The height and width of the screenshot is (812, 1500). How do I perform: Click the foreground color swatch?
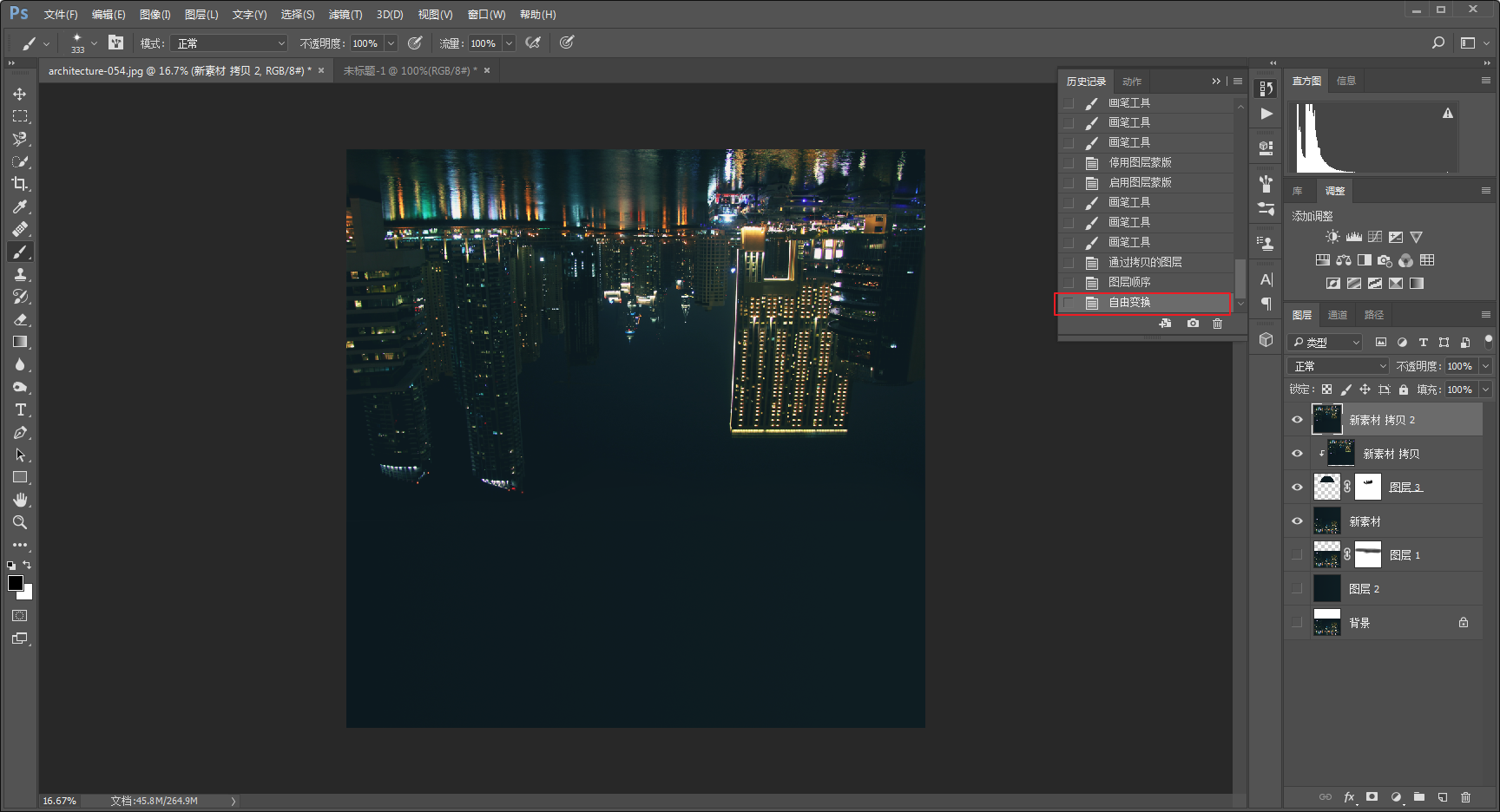click(15, 582)
